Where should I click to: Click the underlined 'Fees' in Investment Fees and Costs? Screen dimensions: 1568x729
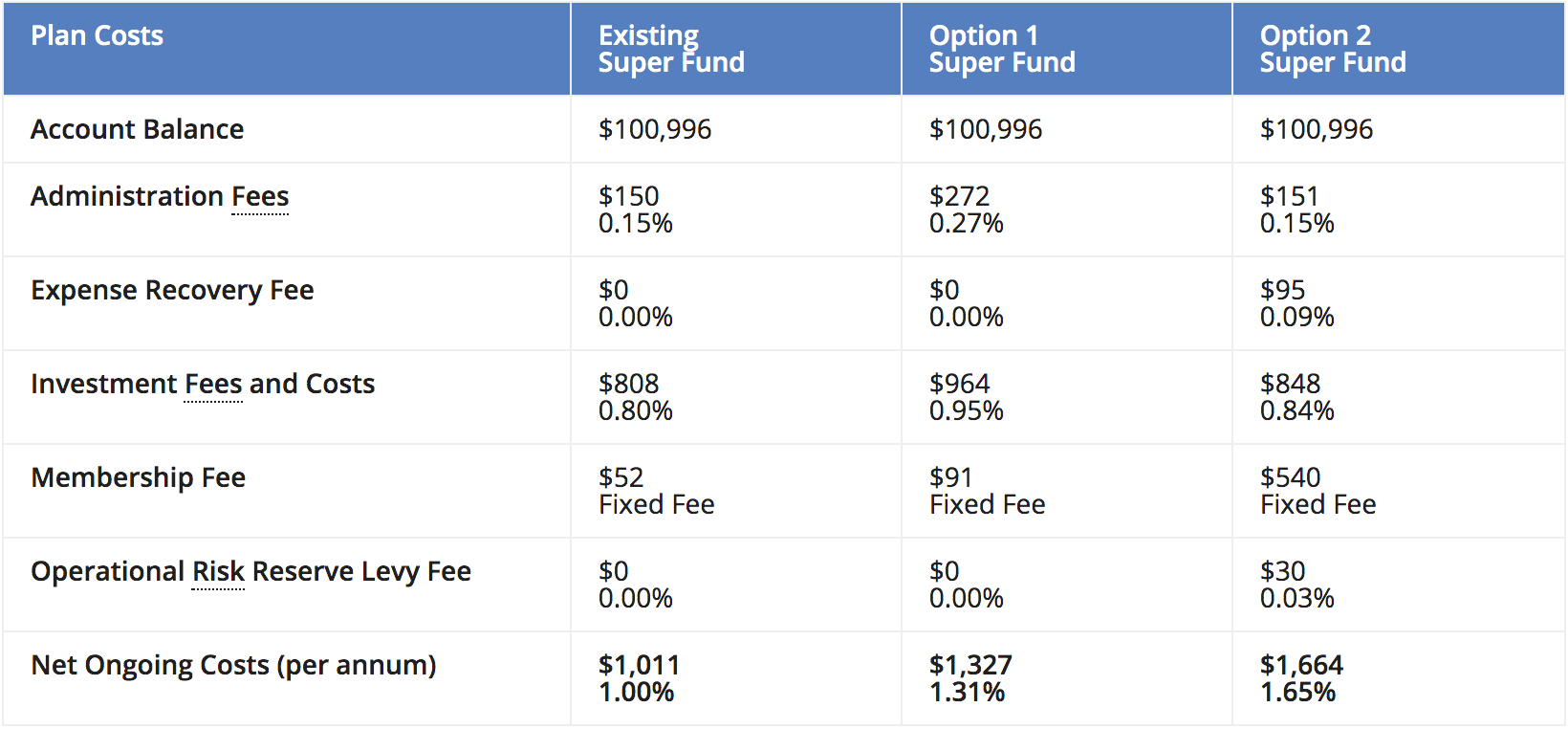tap(213, 384)
